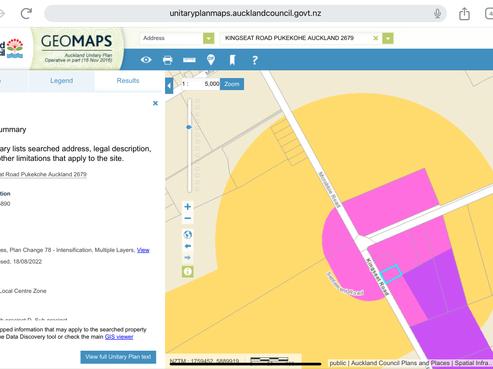Click the searched address link in summary
493x369 pixels.
click(43, 174)
